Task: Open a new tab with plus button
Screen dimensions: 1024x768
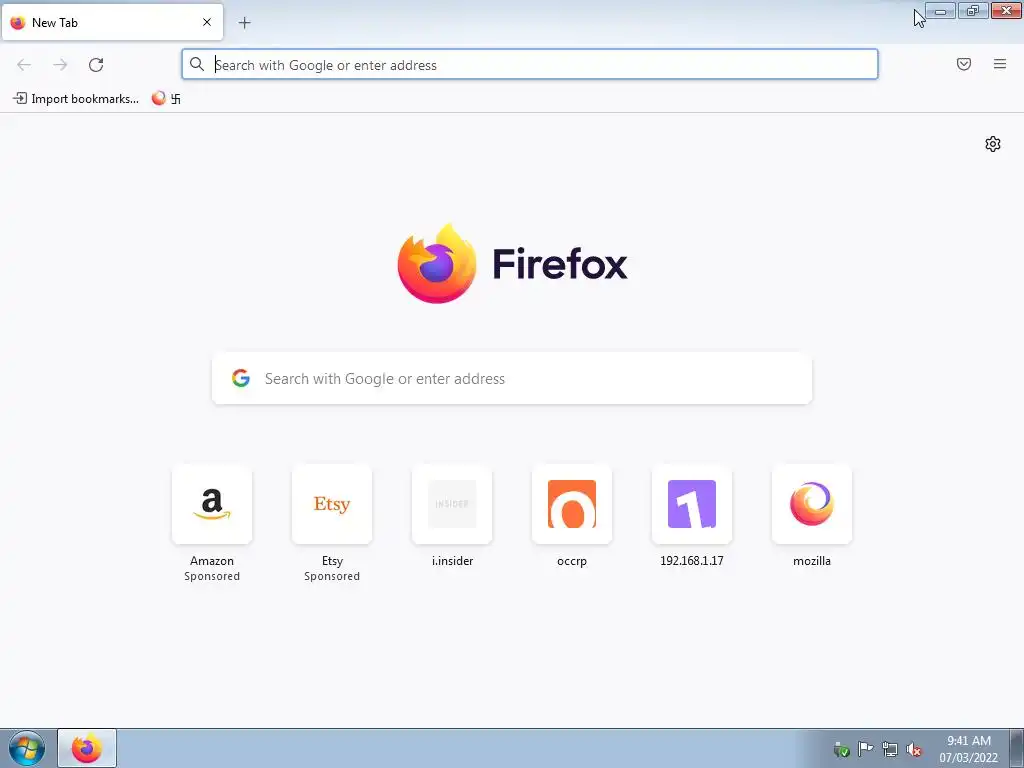Action: [x=244, y=23]
